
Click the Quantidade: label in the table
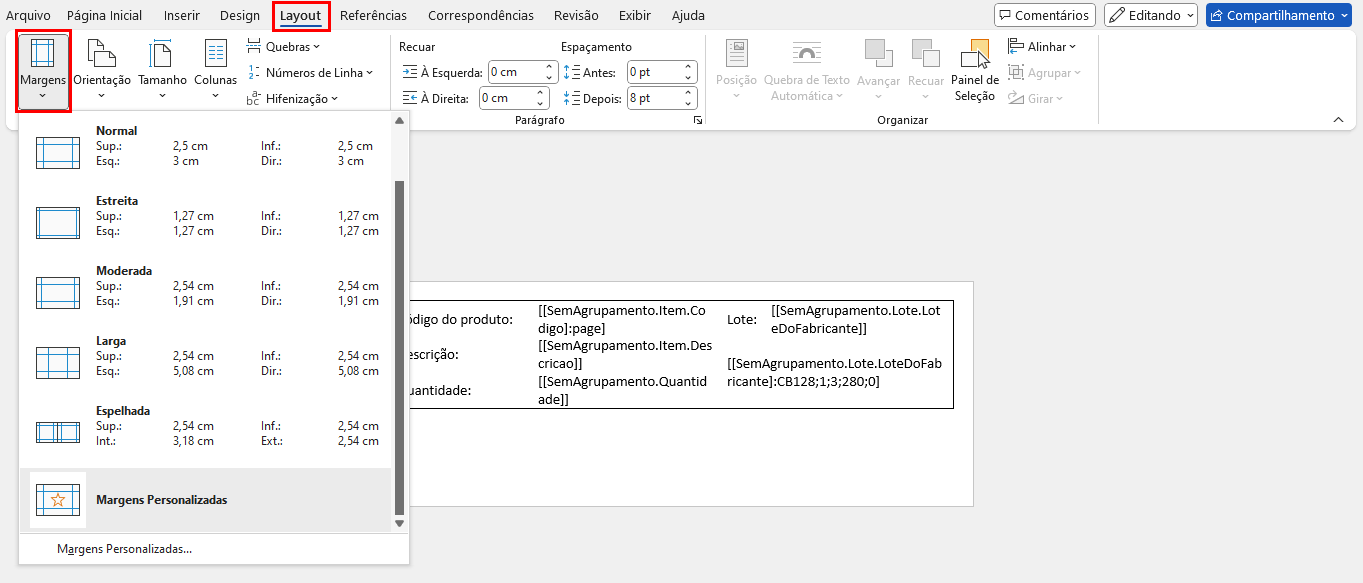[x=440, y=390]
